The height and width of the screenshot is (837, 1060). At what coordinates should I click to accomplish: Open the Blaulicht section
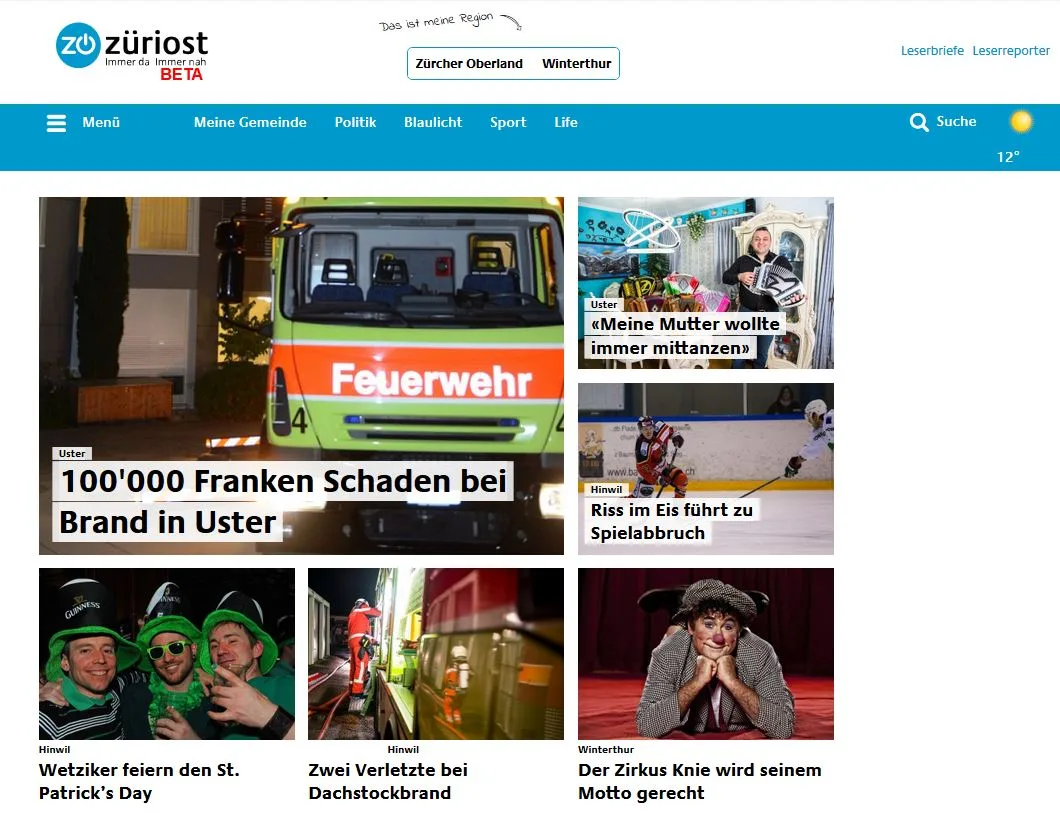pos(433,122)
